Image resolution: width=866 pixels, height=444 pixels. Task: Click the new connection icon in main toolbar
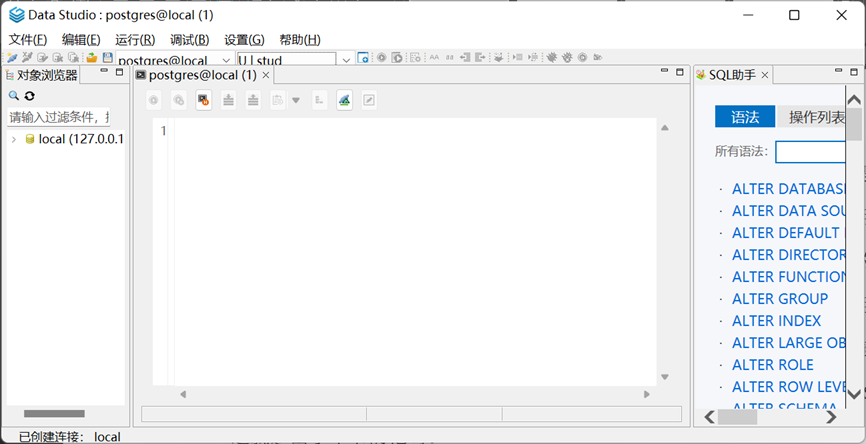(x=12, y=57)
